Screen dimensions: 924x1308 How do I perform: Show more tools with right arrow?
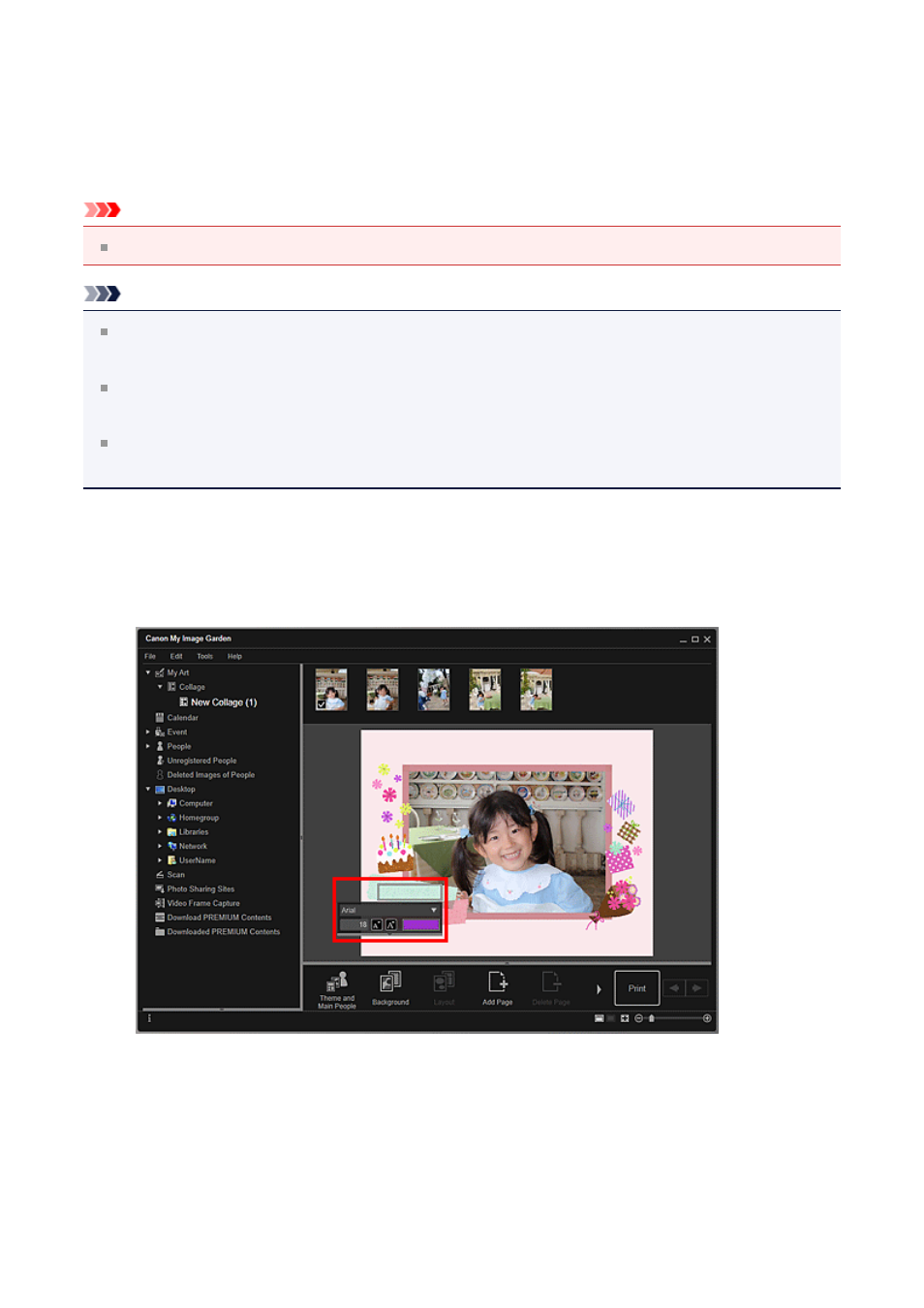[599, 989]
